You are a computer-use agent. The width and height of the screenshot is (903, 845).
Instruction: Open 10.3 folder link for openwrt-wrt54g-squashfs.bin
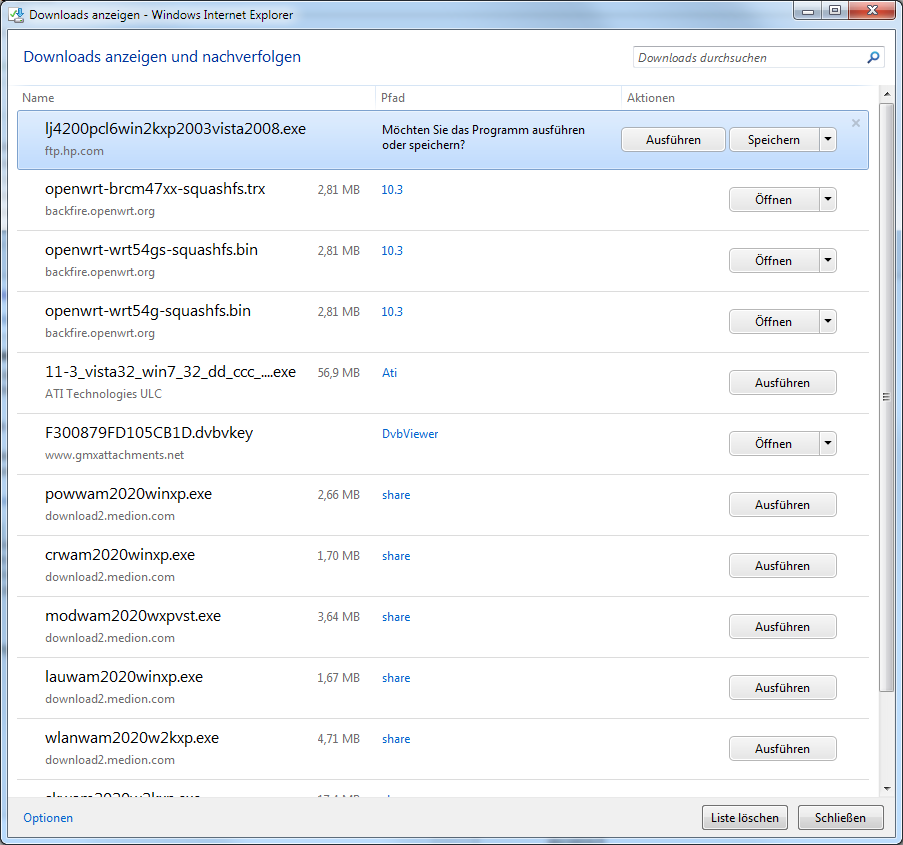coord(392,312)
